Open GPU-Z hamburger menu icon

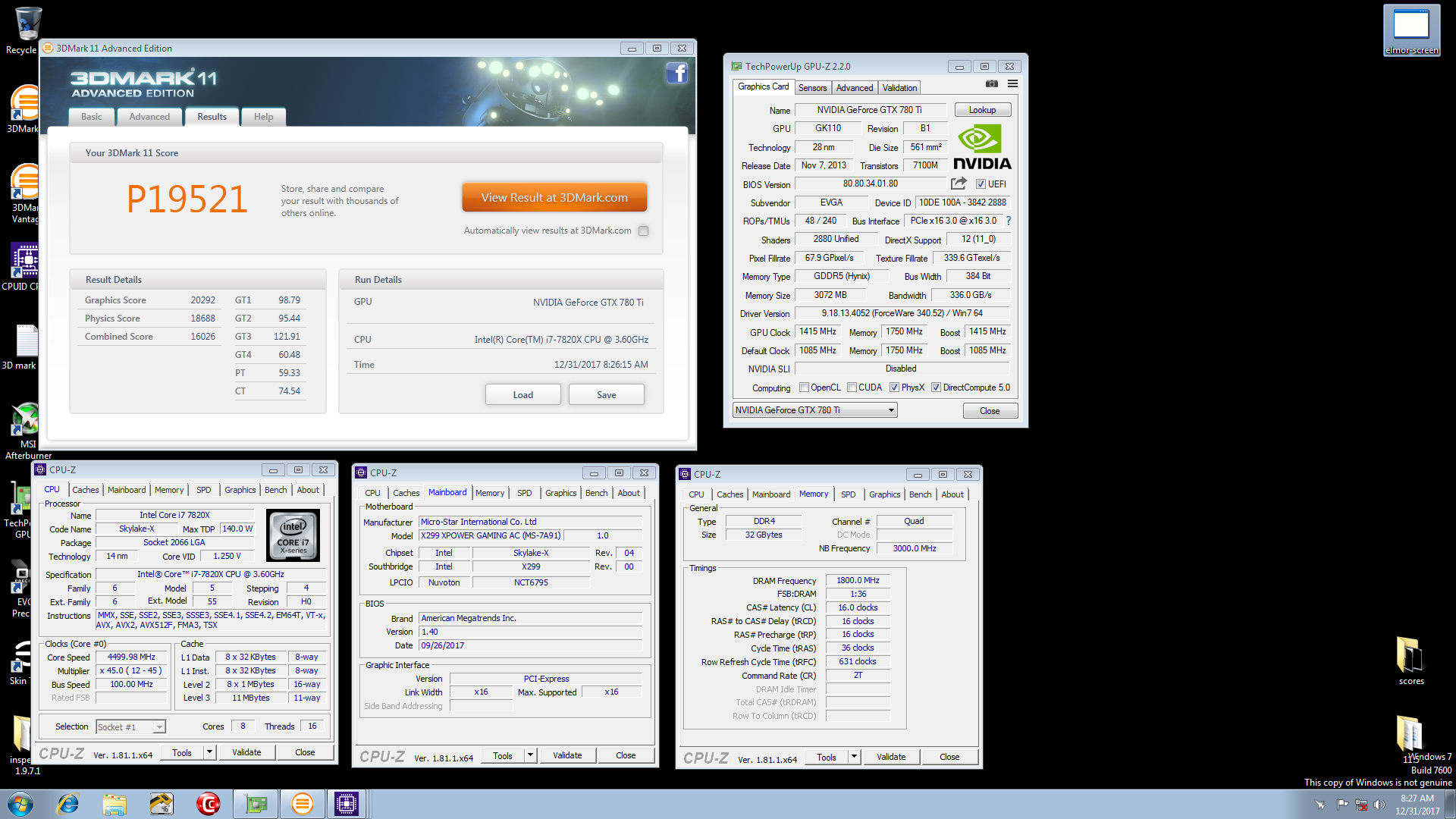[1012, 84]
